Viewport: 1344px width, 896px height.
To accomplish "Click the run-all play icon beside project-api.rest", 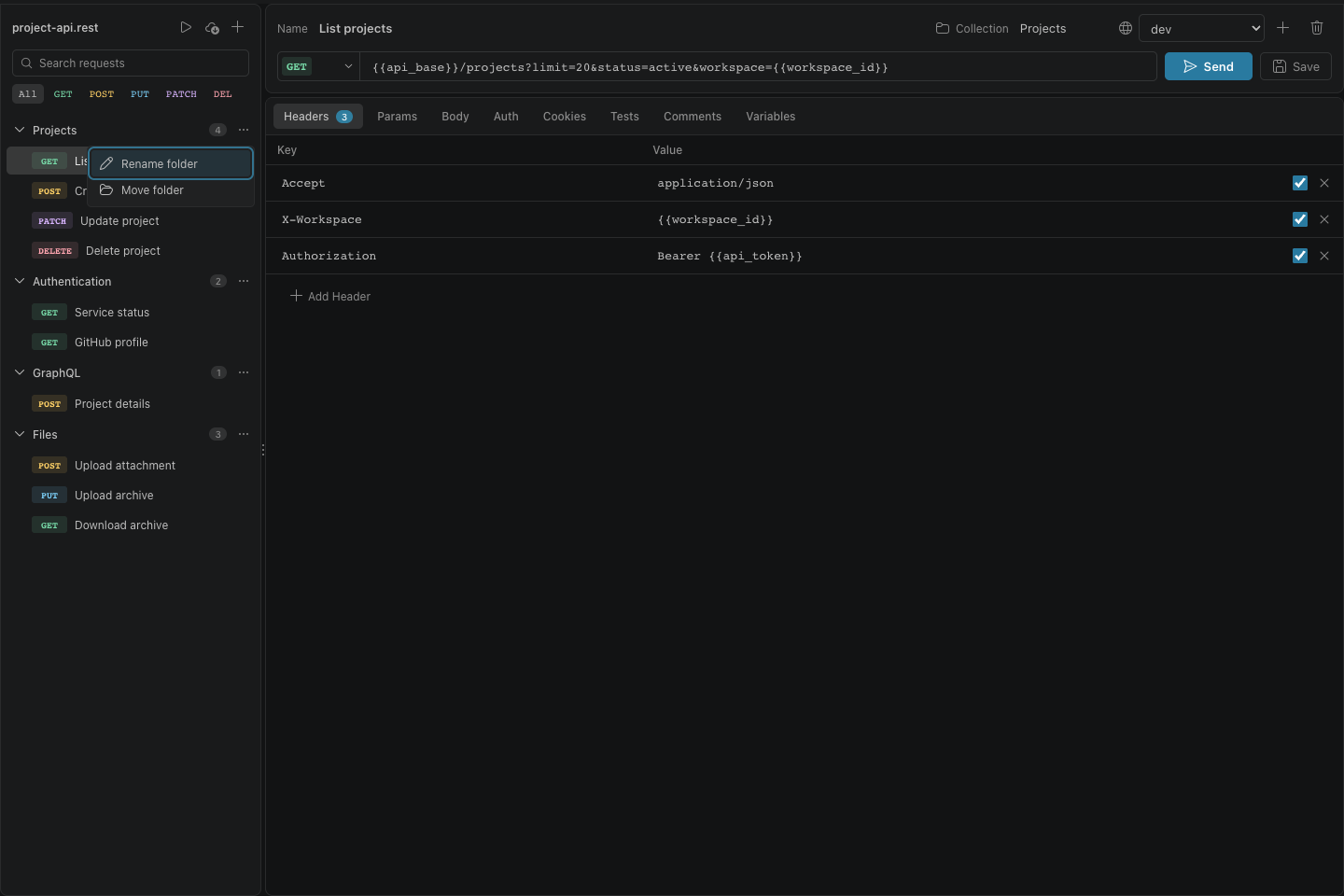I will coord(186,28).
